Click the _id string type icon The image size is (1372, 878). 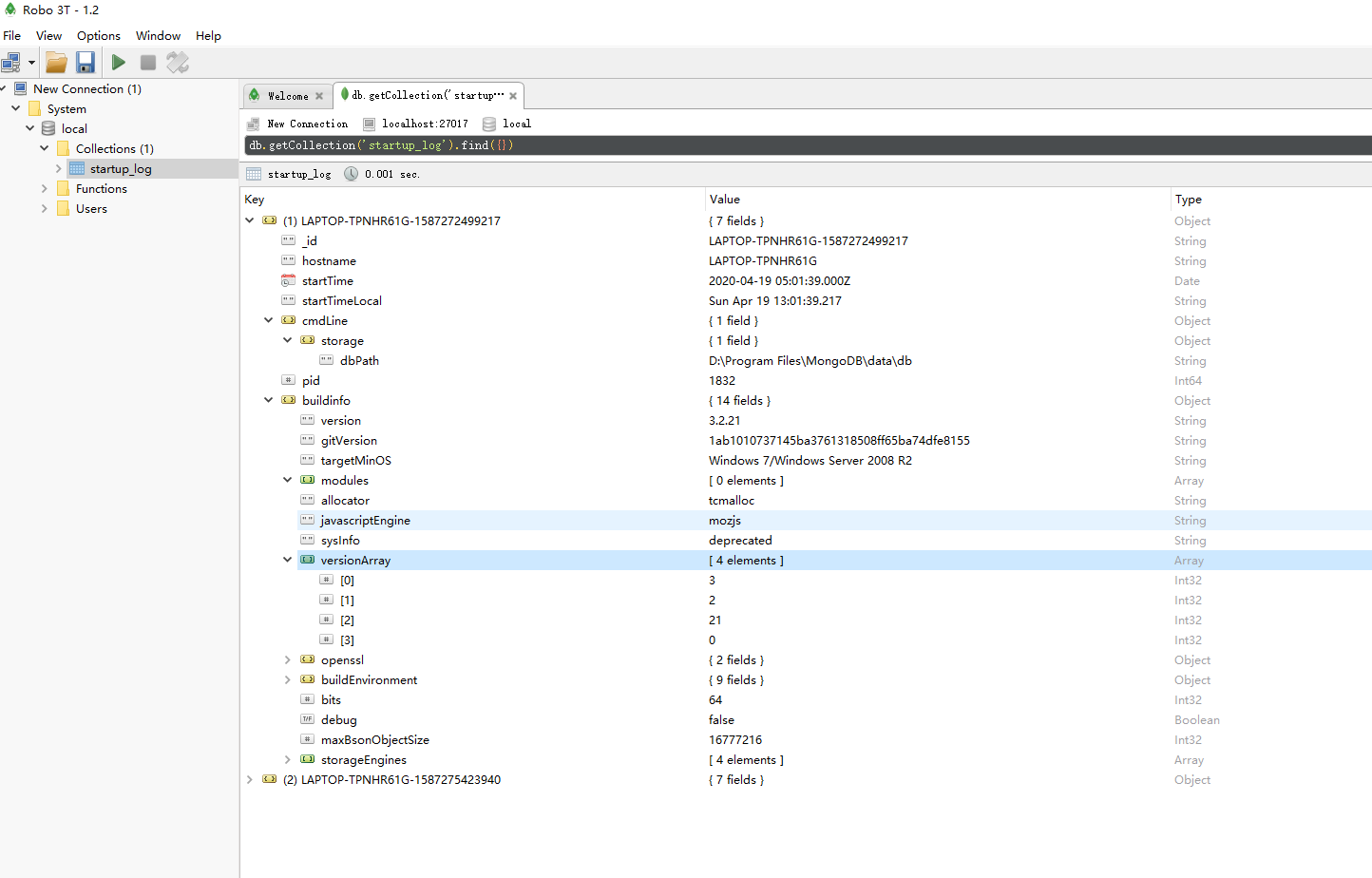click(288, 240)
